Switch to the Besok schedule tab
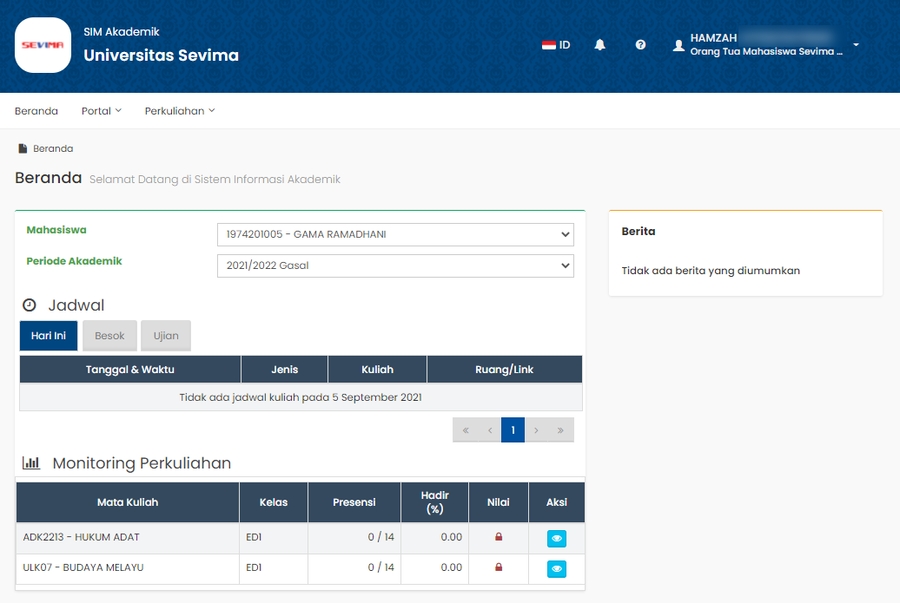The width and height of the screenshot is (900, 603). coord(110,336)
